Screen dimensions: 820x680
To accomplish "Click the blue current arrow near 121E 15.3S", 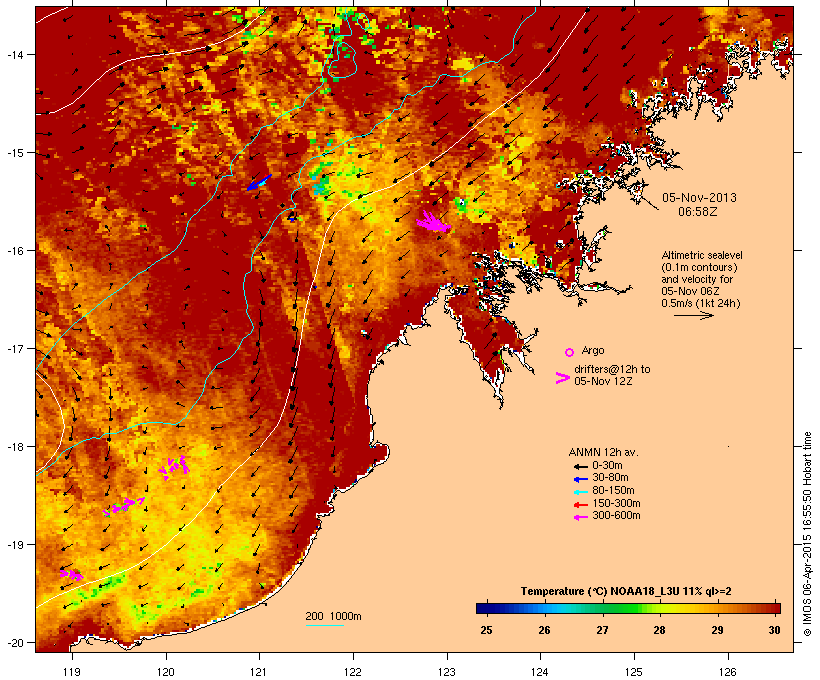I will pos(259,182).
